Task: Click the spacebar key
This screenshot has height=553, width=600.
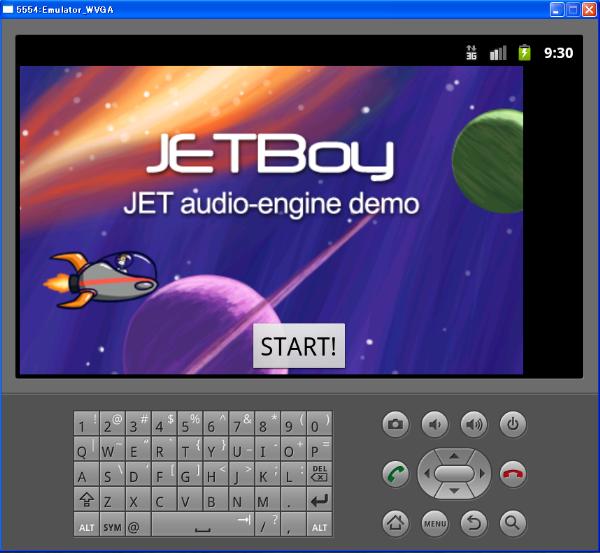Action: point(203,524)
